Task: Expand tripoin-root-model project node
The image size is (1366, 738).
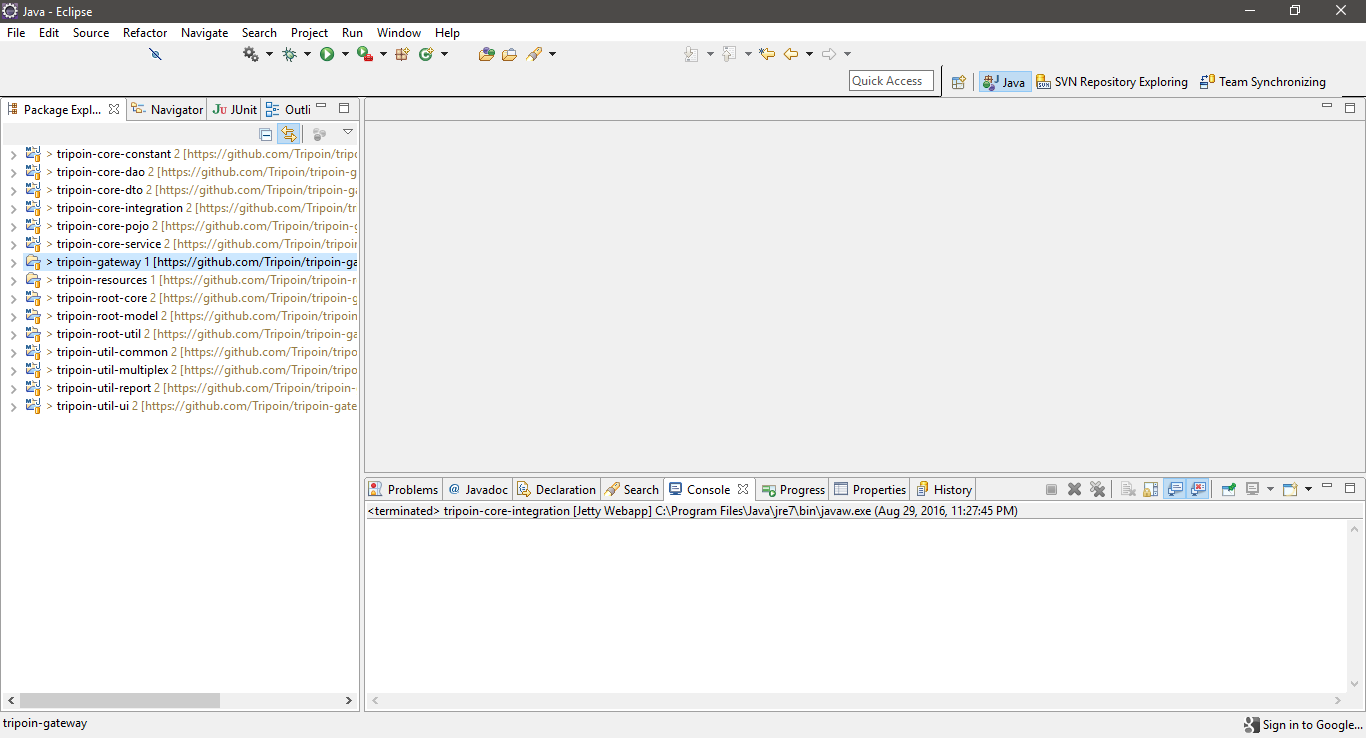Action: [13, 317]
